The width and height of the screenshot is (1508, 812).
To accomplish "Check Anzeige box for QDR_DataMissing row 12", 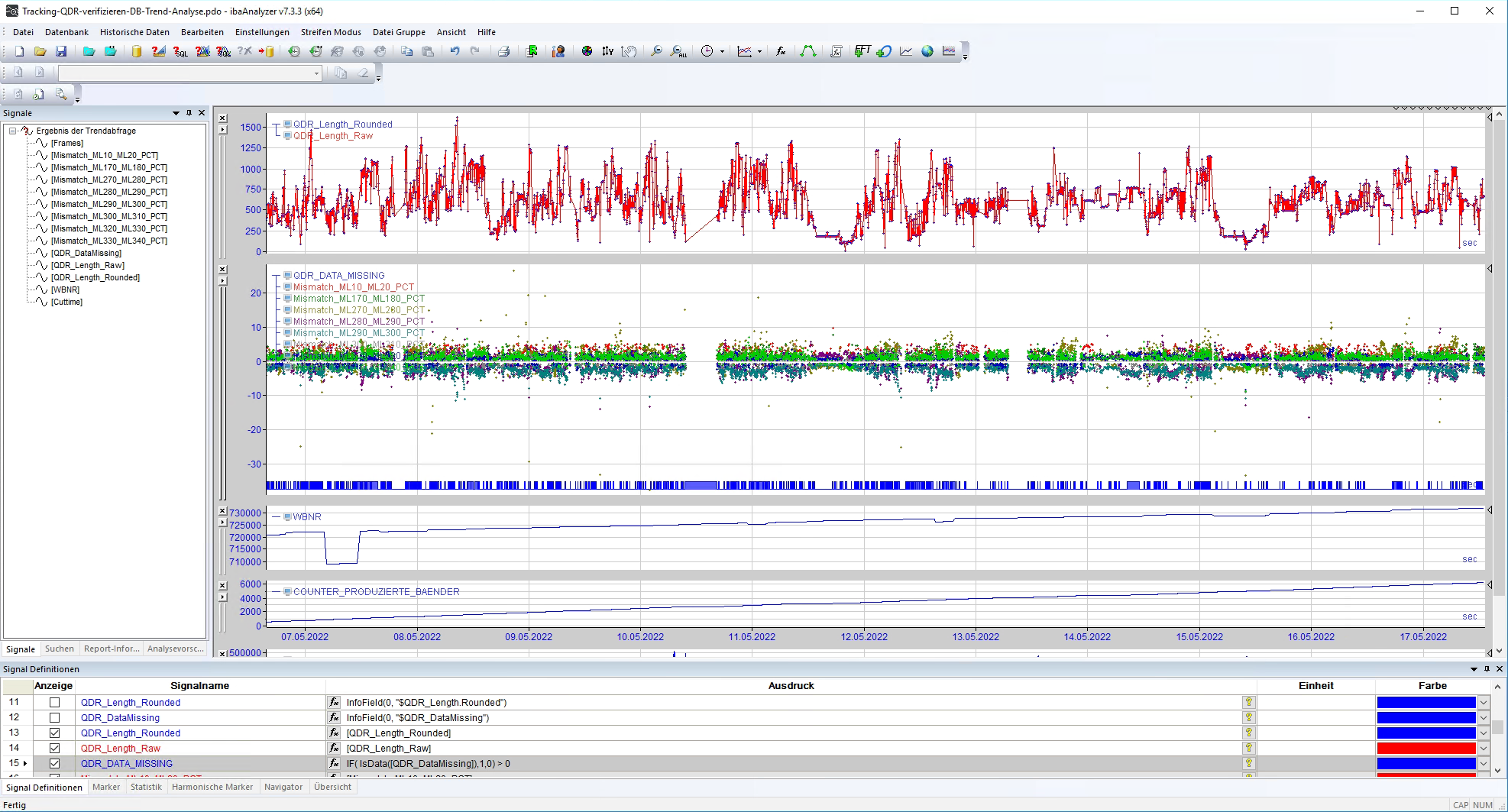I will pyautogui.click(x=54, y=718).
